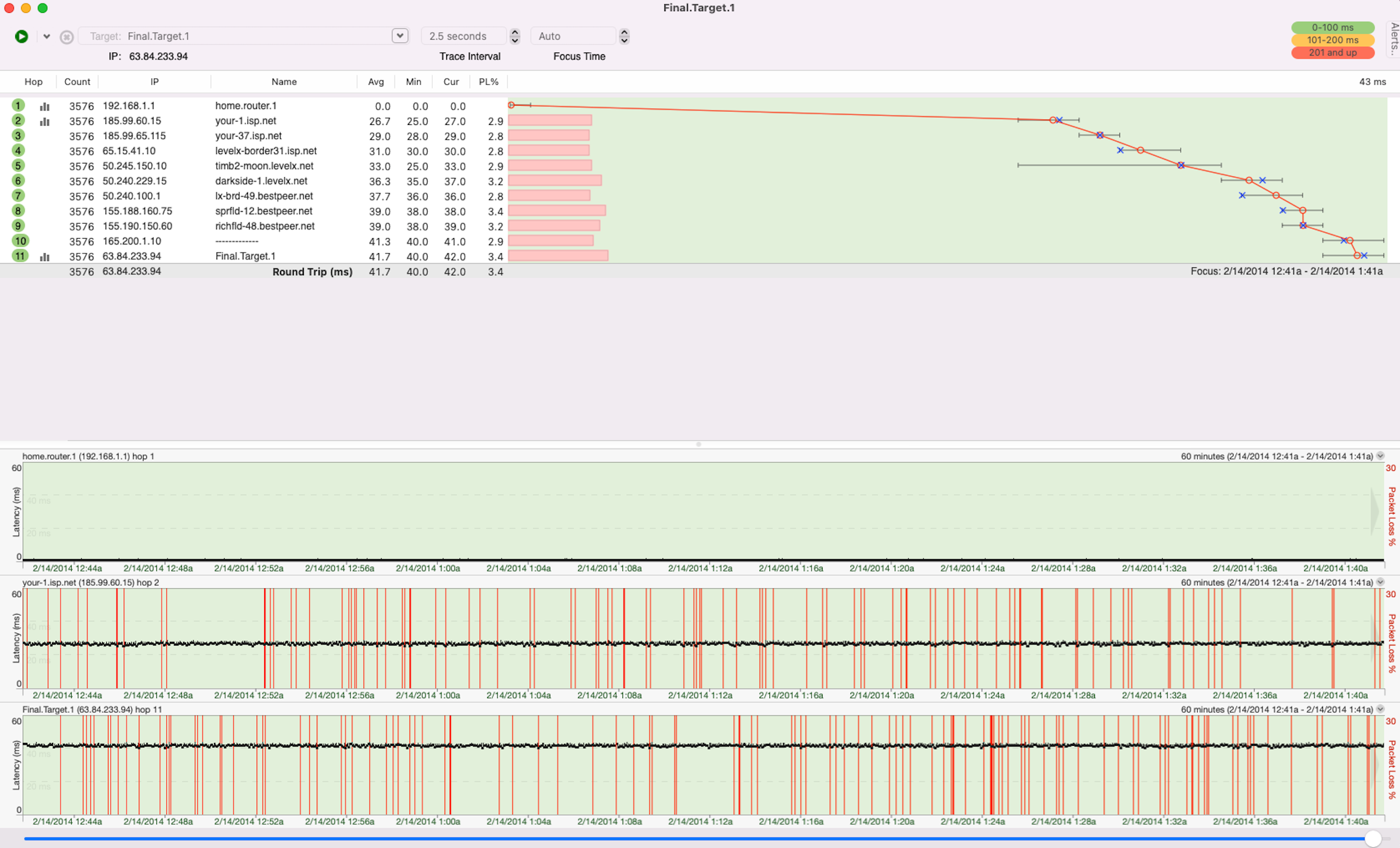
Task: Select hop 10 badge in the hop list
Action: pos(20,240)
